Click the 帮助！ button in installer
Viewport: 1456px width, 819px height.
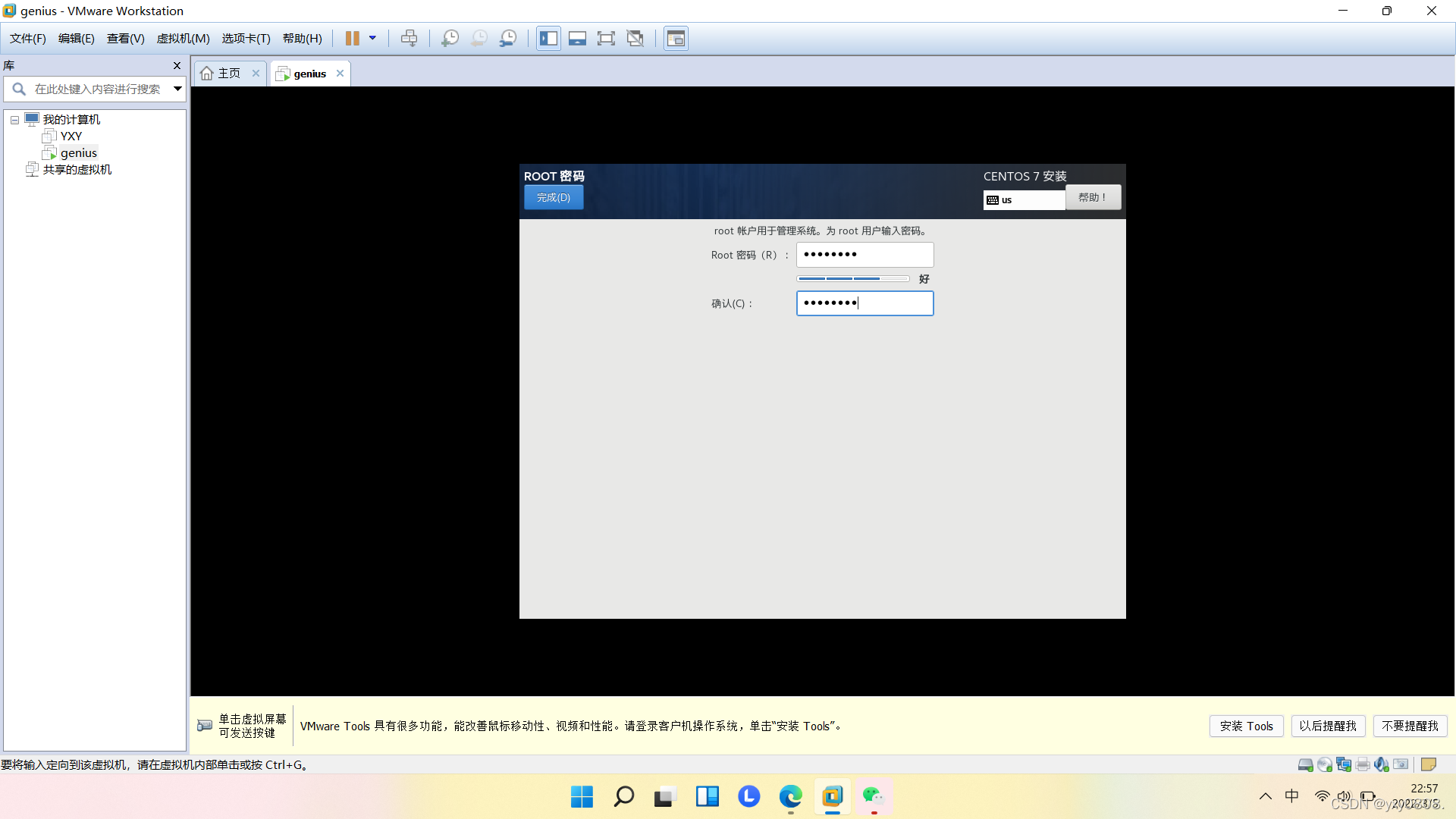point(1093,197)
